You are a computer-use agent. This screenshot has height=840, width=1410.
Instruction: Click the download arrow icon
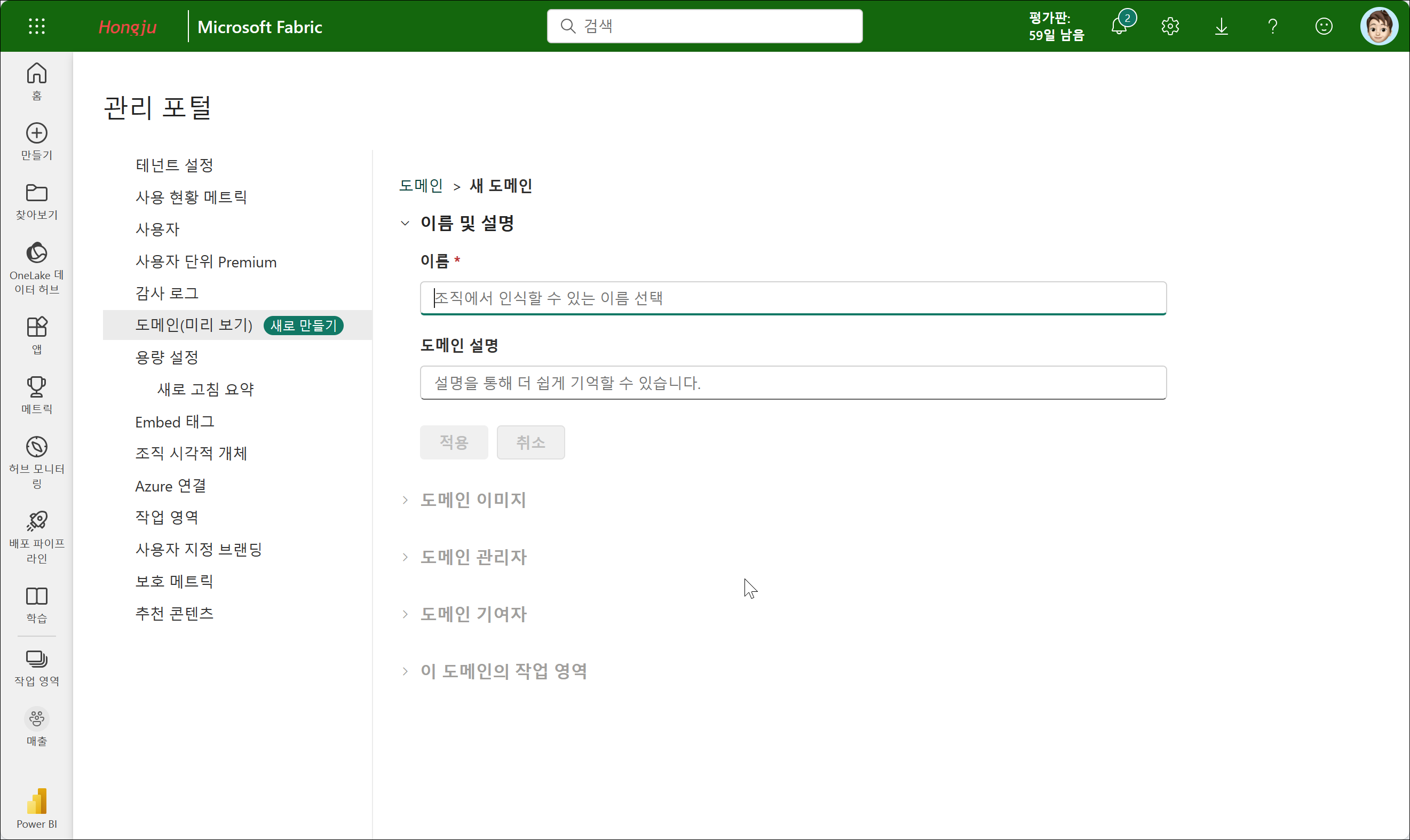[x=1221, y=26]
